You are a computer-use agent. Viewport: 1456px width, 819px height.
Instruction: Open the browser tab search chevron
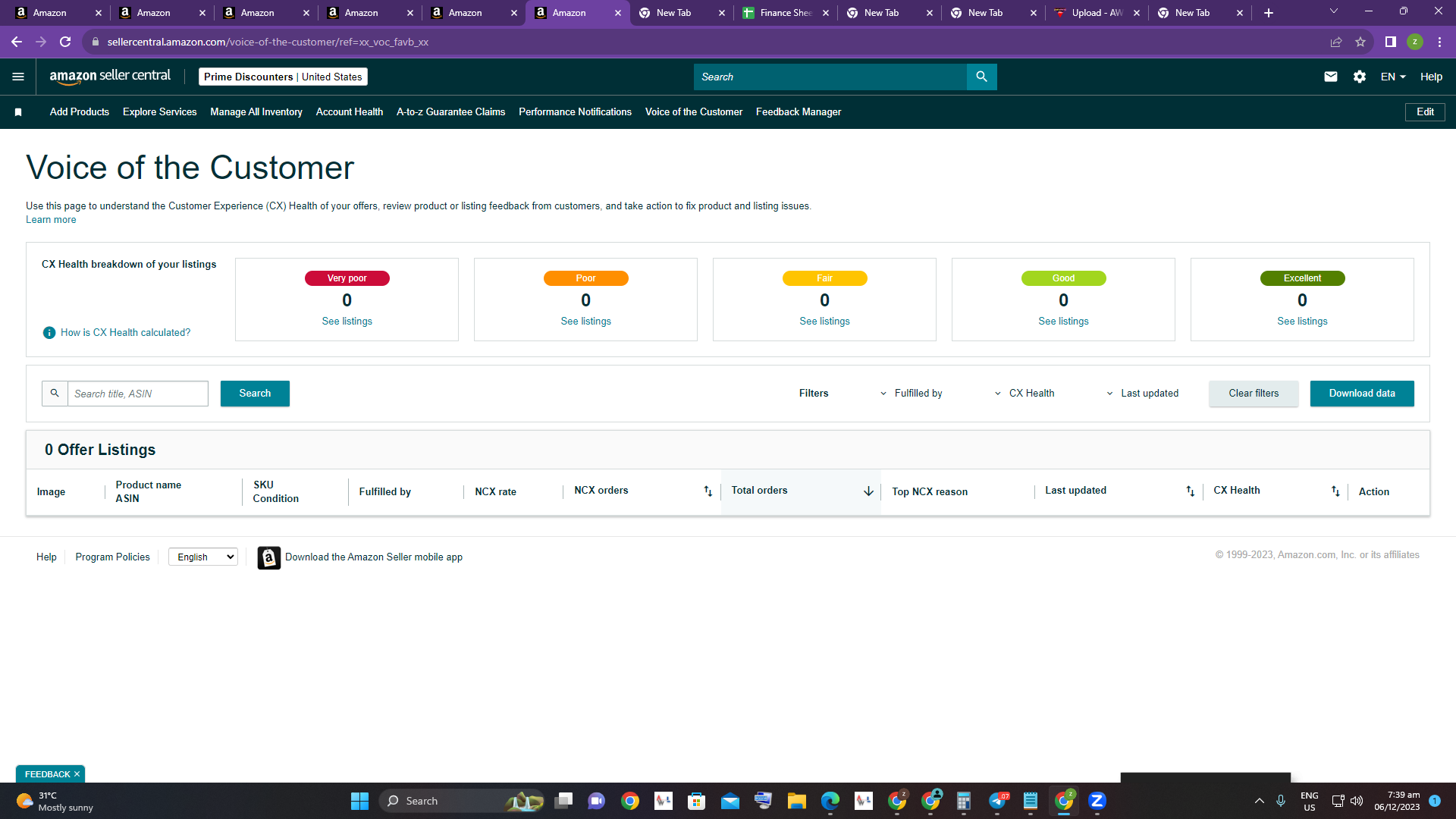[x=1334, y=11]
